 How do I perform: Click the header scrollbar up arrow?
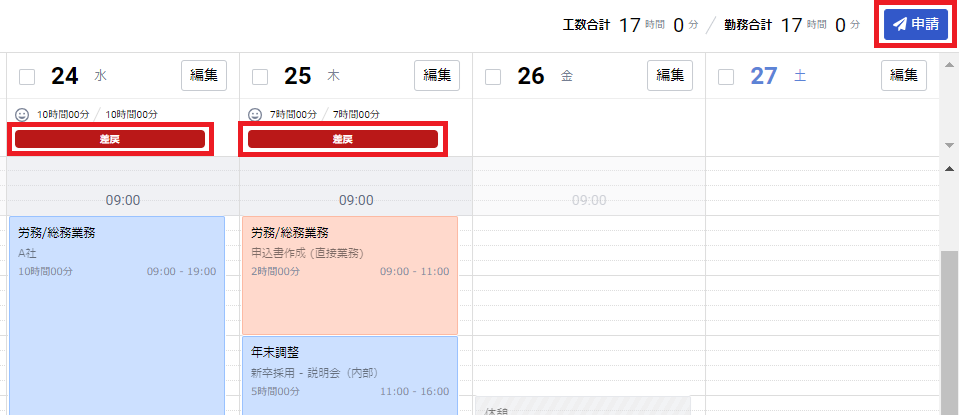click(x=949, y=67)
